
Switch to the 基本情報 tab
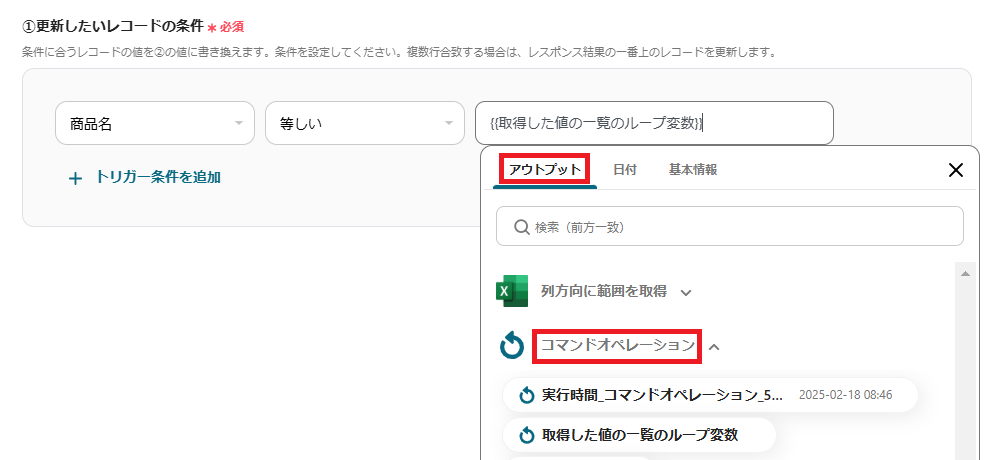click(x=693, y=170)
